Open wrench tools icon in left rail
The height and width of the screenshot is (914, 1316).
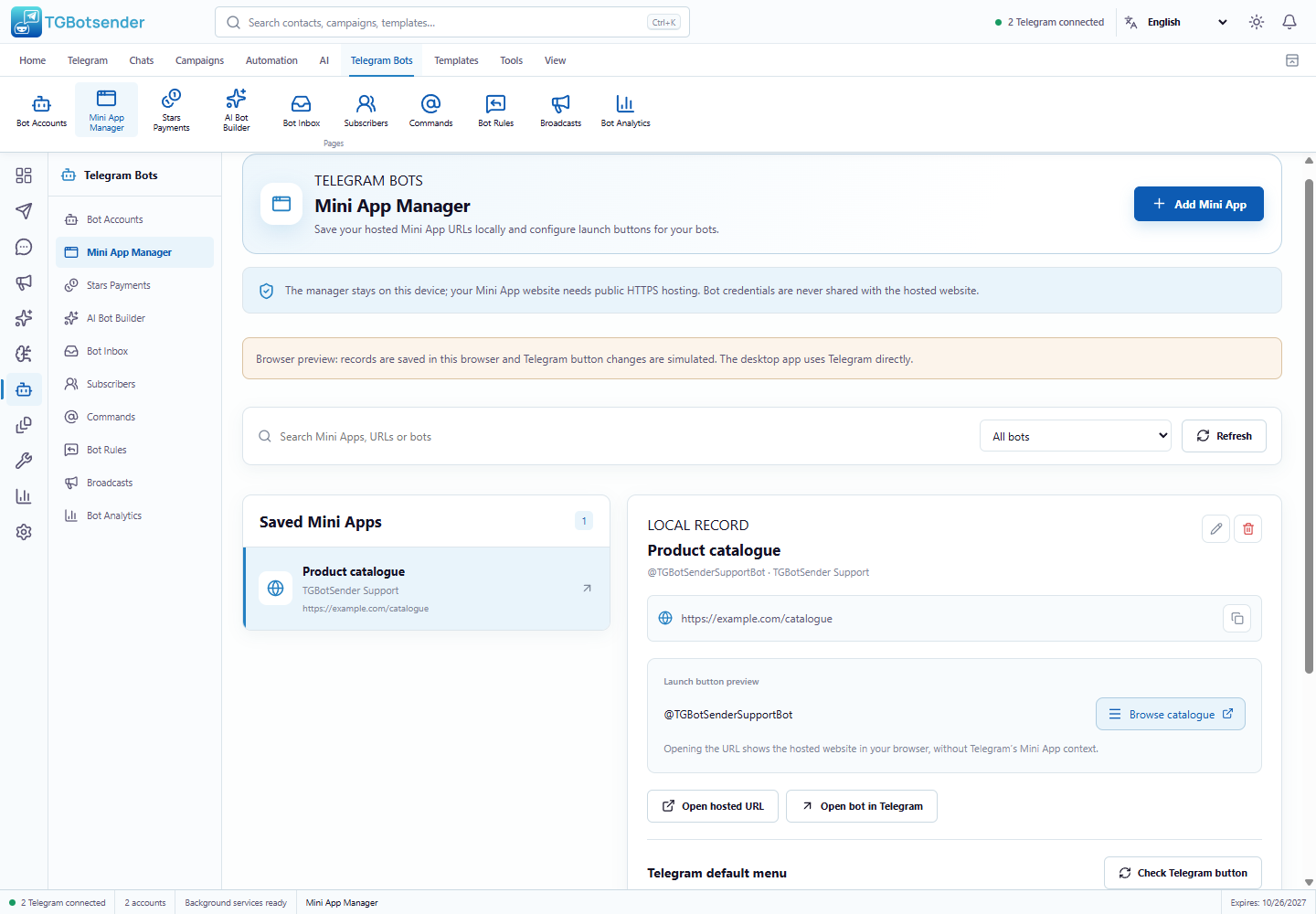pyautogui.click(x=24, y=461)
